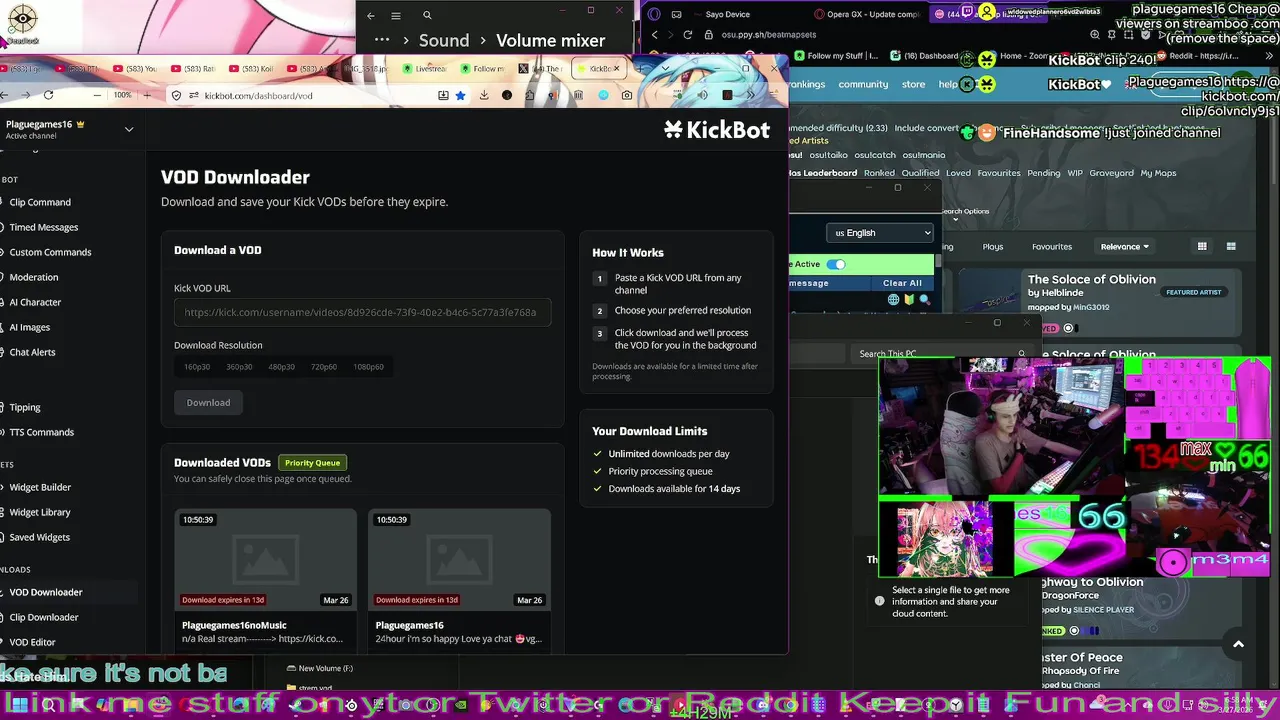Open VOD Editor page
Viewport: 1280px width, 720px height.
(32, 642)
